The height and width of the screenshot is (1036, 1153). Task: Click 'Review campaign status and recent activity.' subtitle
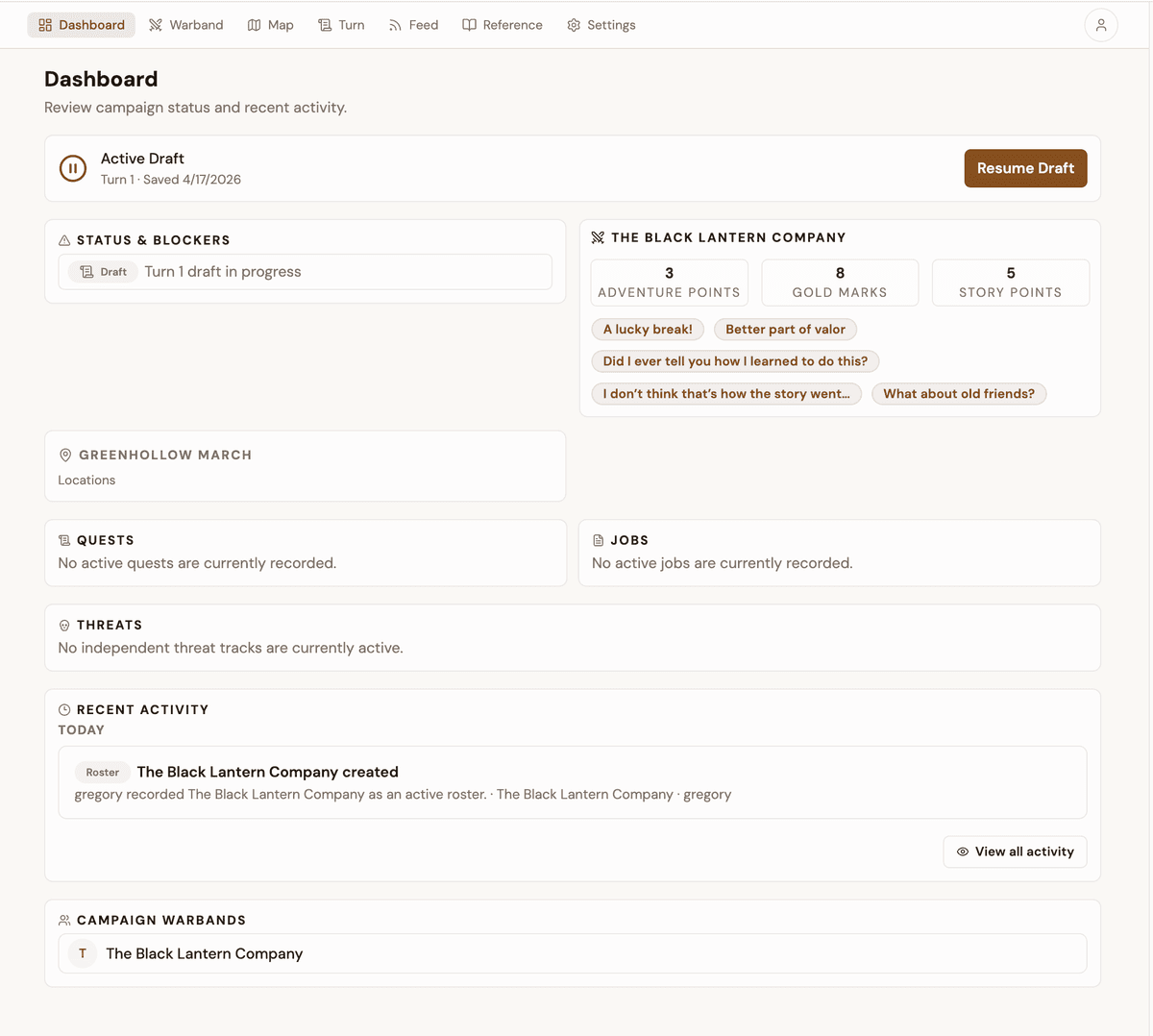pyautogui.click(x=195, y=108)
